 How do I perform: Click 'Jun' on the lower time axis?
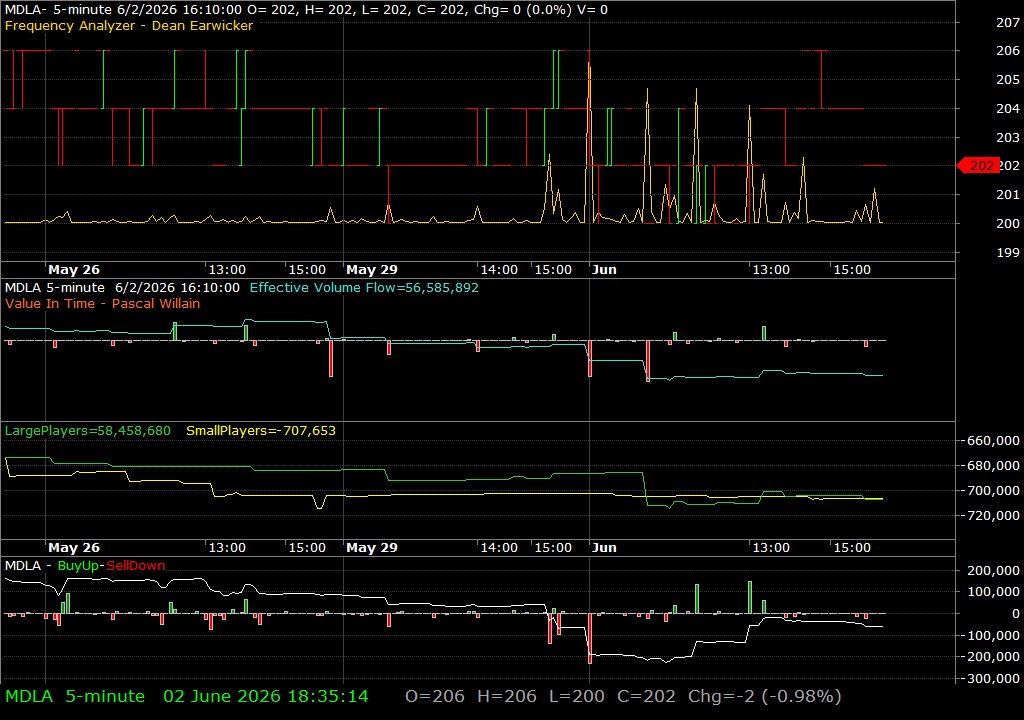604,548
